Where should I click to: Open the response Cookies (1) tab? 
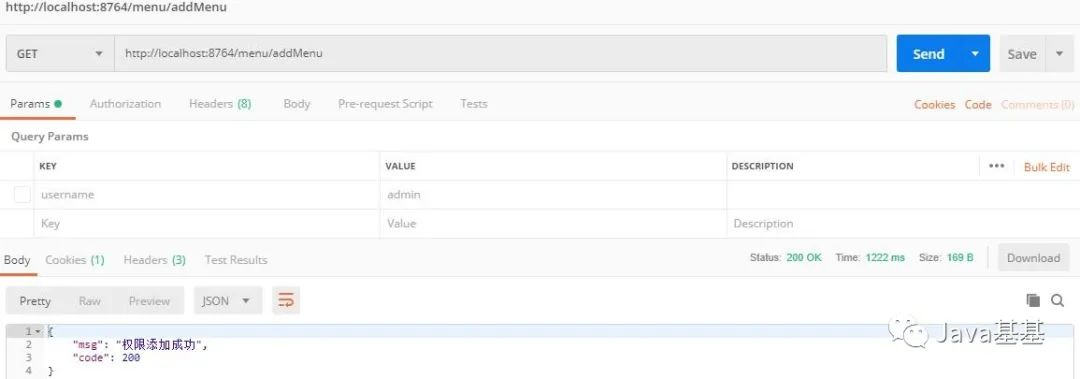tap(74, 260)
